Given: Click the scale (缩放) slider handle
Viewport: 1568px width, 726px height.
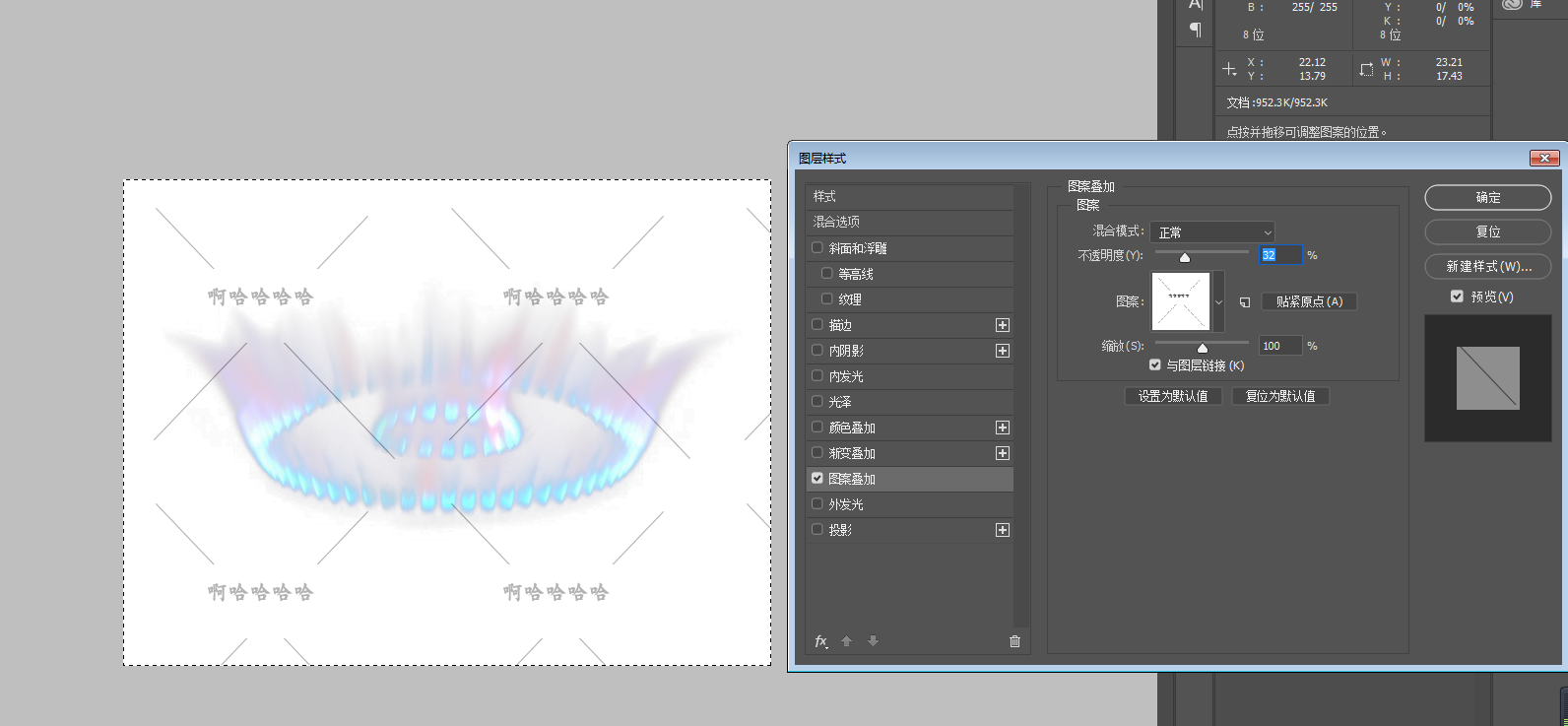Looking at the screenshot, I should pyautogui.click(x=1203, y=348).
